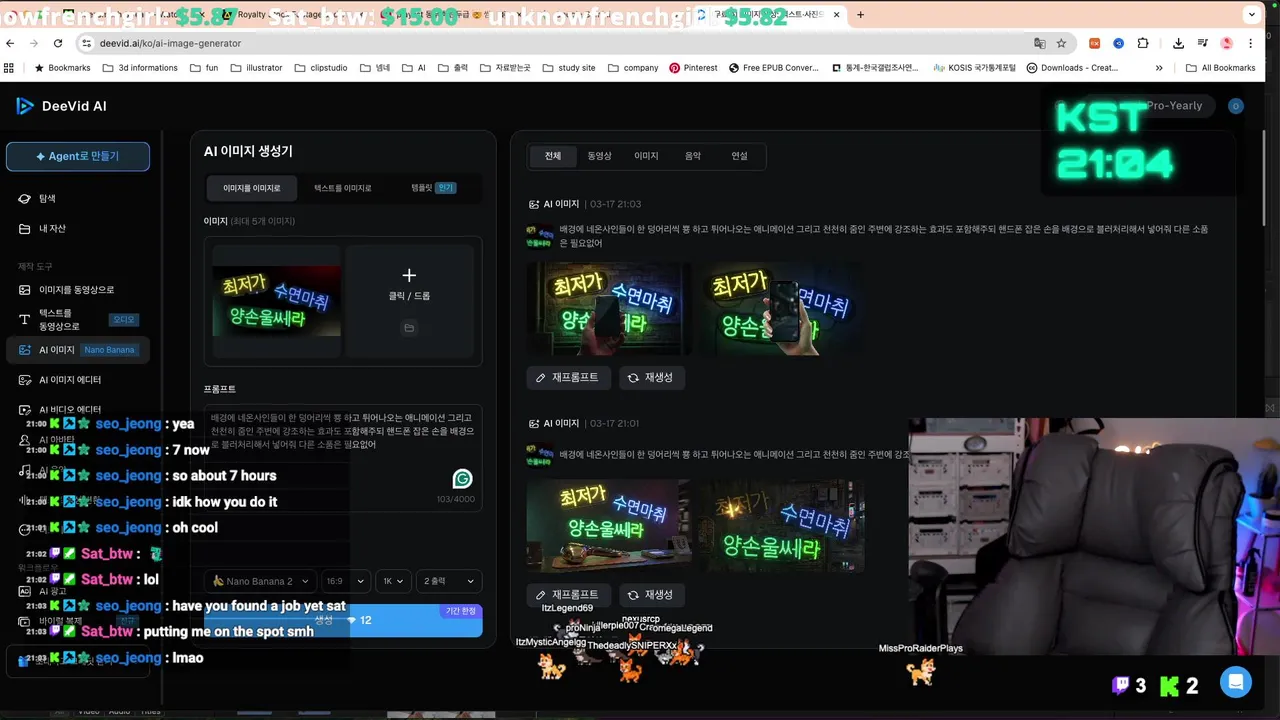
Task: Reload the browser page
Action: click(x=58, y=43)
